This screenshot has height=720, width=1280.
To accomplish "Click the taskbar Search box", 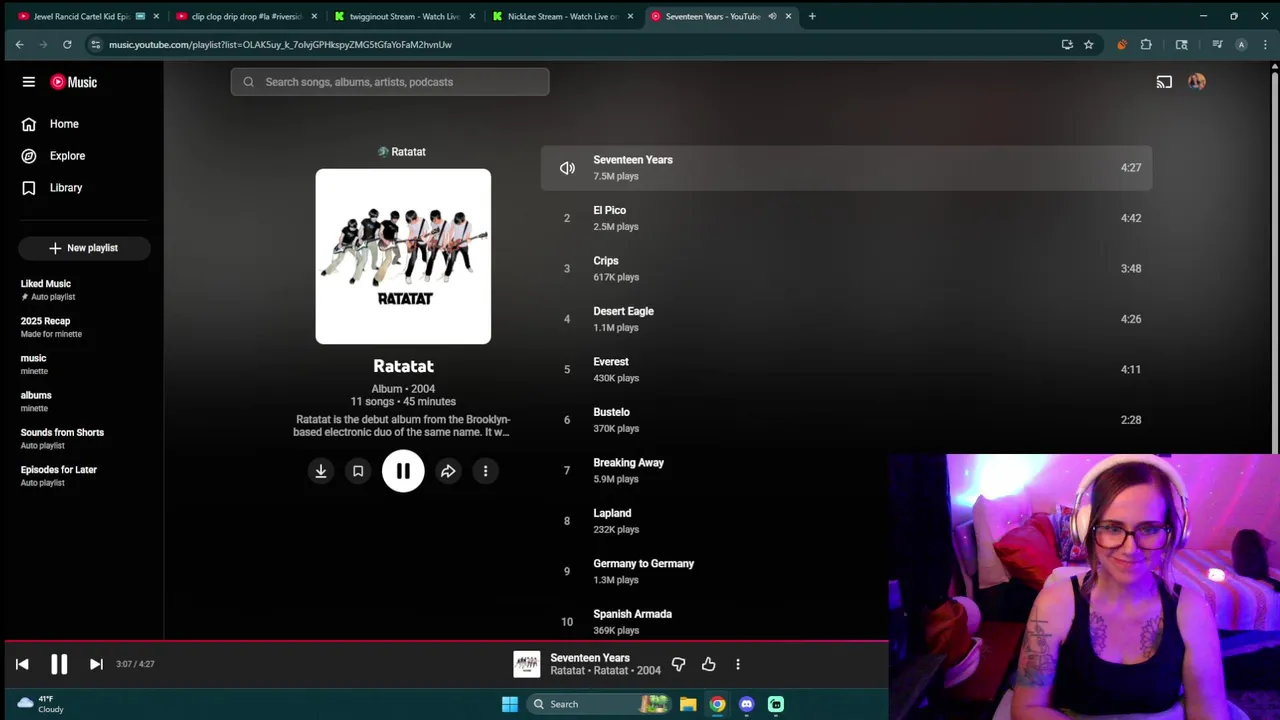I will click(x=600, y=704).
